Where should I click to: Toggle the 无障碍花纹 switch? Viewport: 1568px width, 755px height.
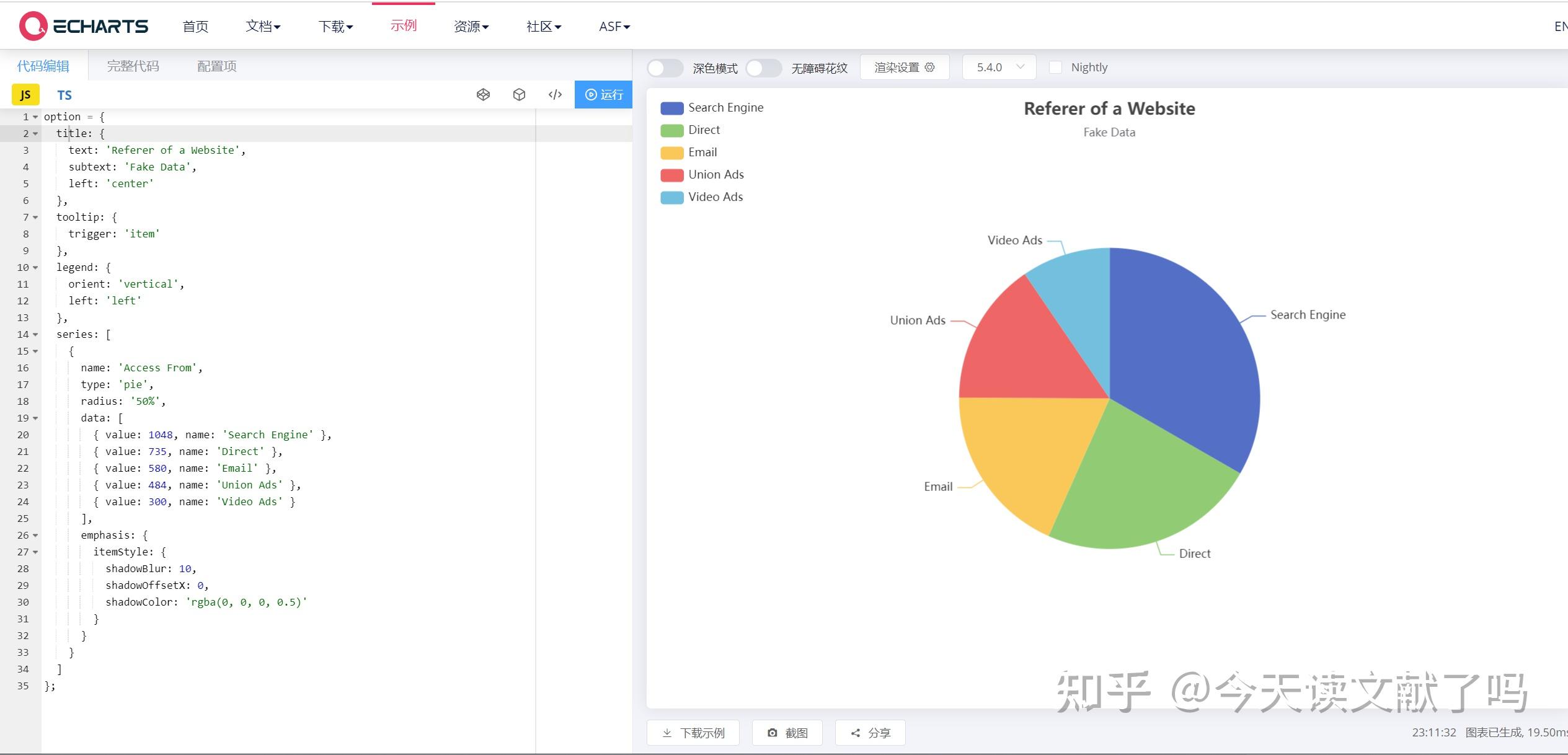coord(764,68)
